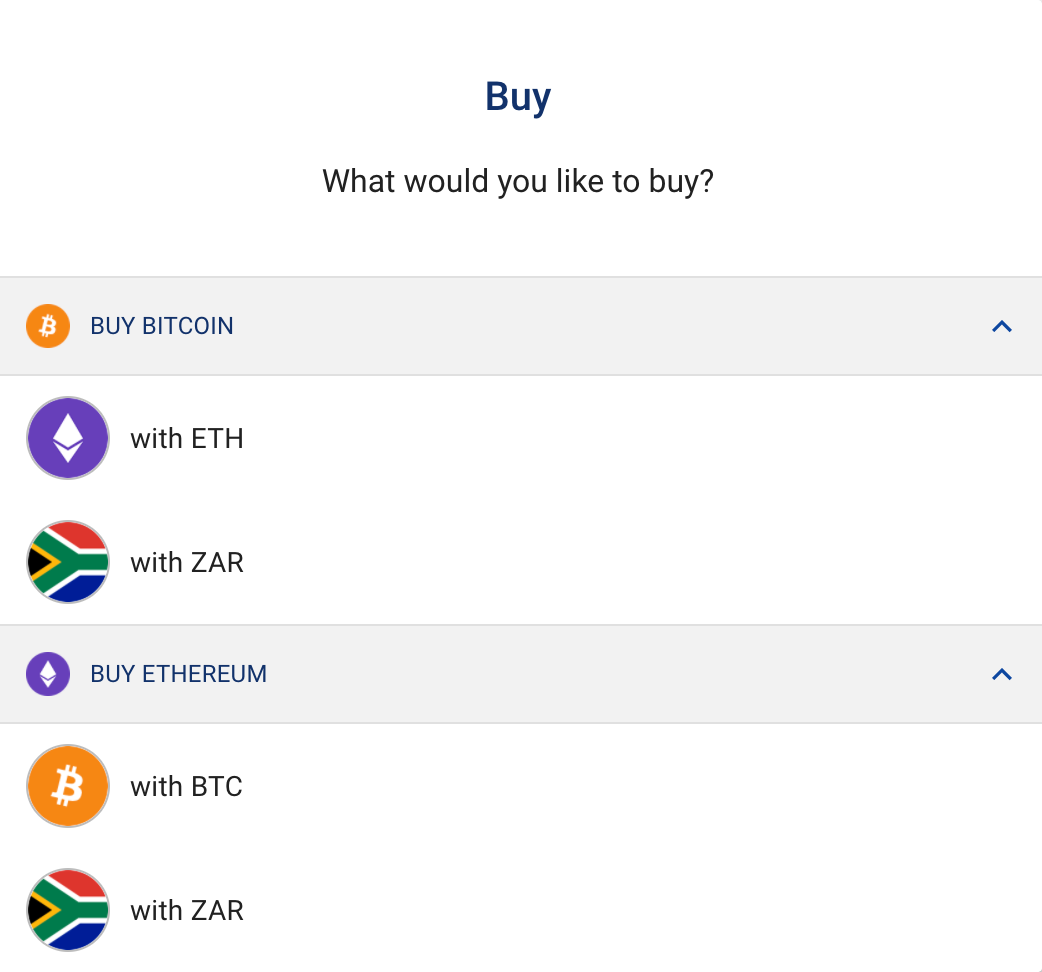Click the BUY ETHEREUM section title
This screenshot has height=972, width=1042.
coord(179,674)
